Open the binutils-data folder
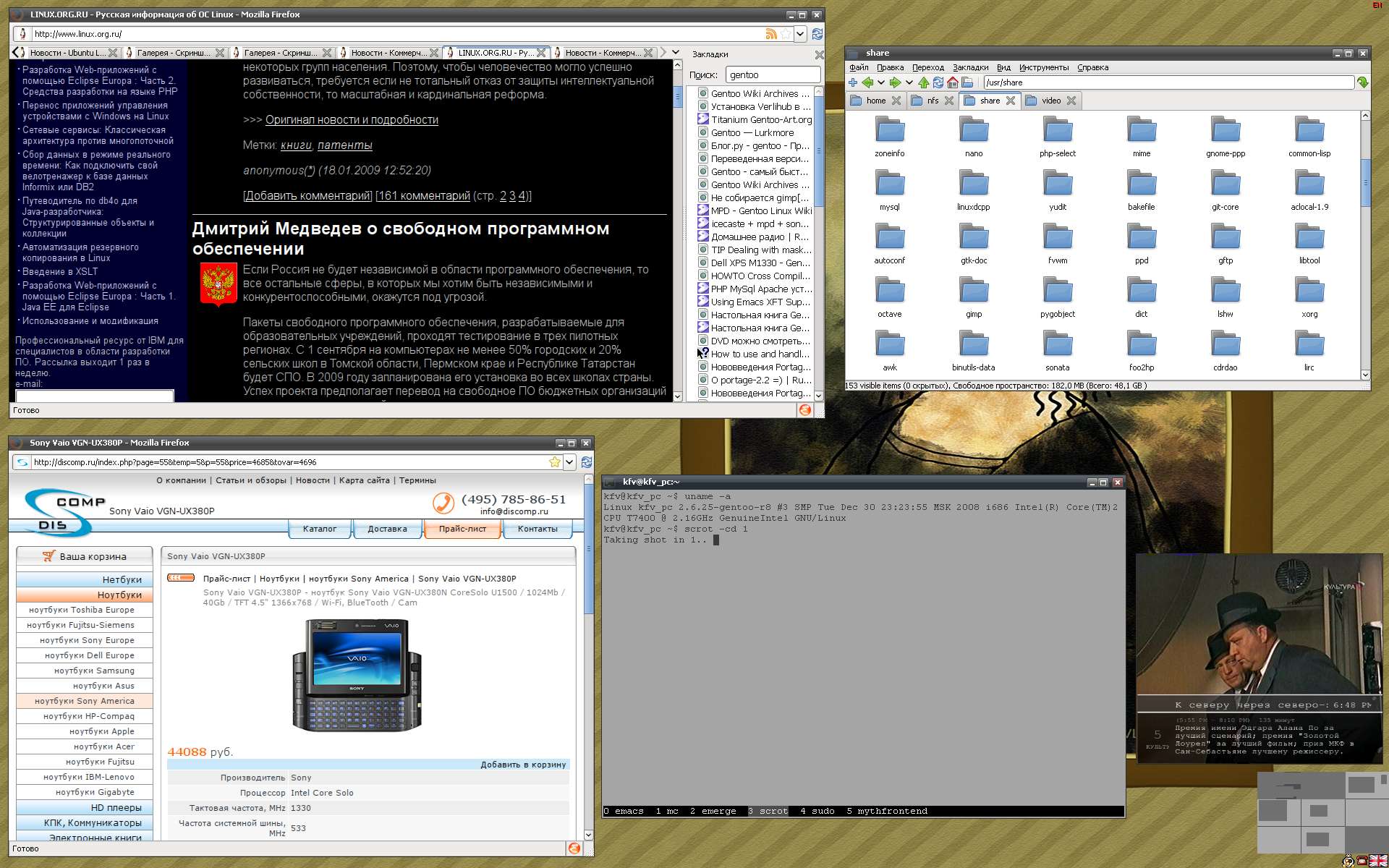 click(x=974, y=351)
